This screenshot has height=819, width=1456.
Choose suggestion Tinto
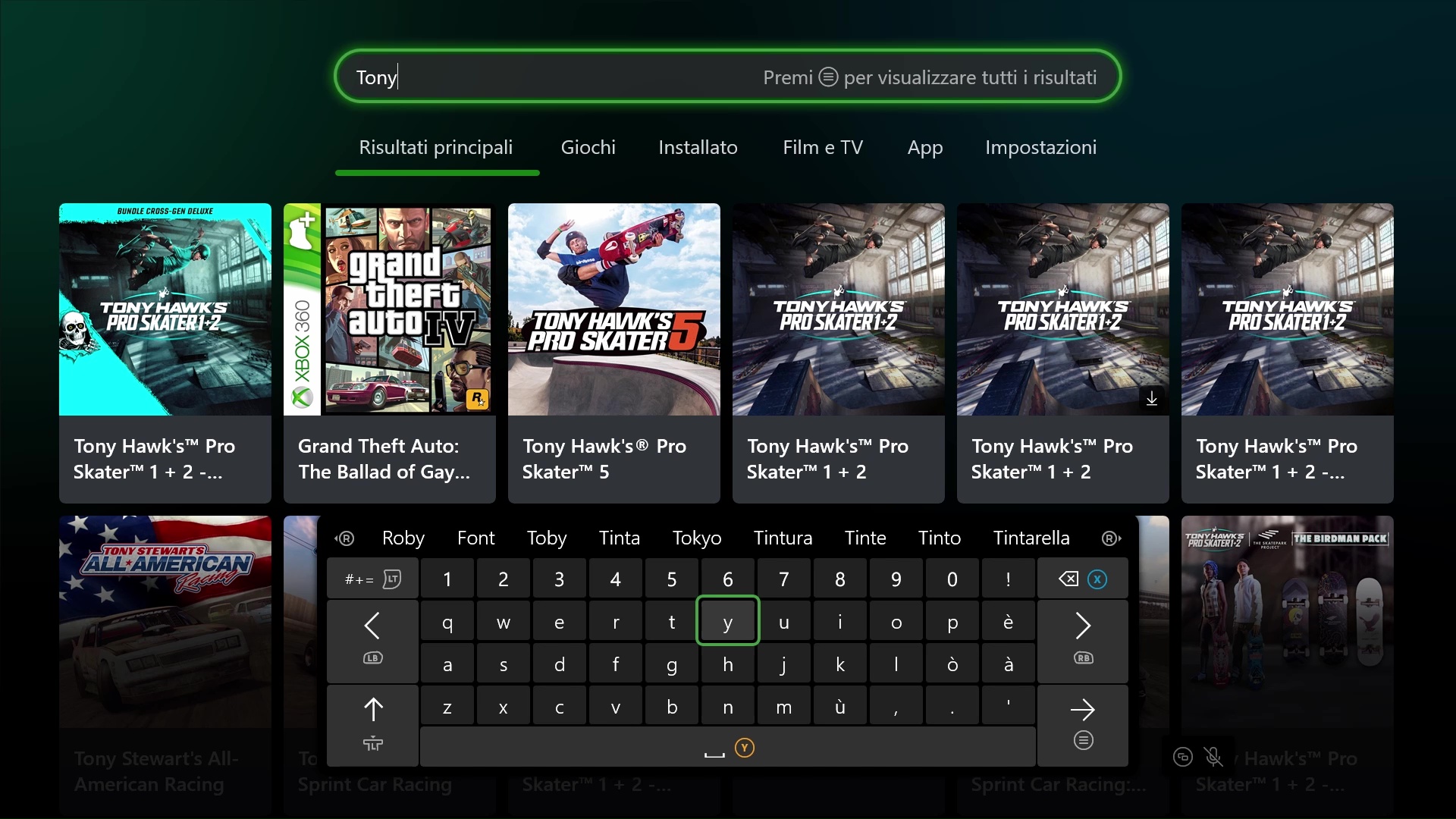[x=940, y=538]
